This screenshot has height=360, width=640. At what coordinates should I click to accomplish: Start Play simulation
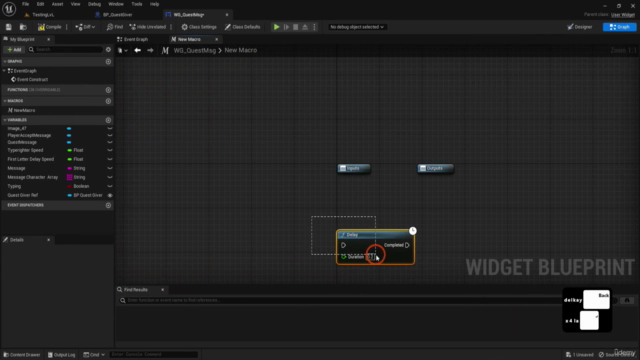(x=276, y=27)
